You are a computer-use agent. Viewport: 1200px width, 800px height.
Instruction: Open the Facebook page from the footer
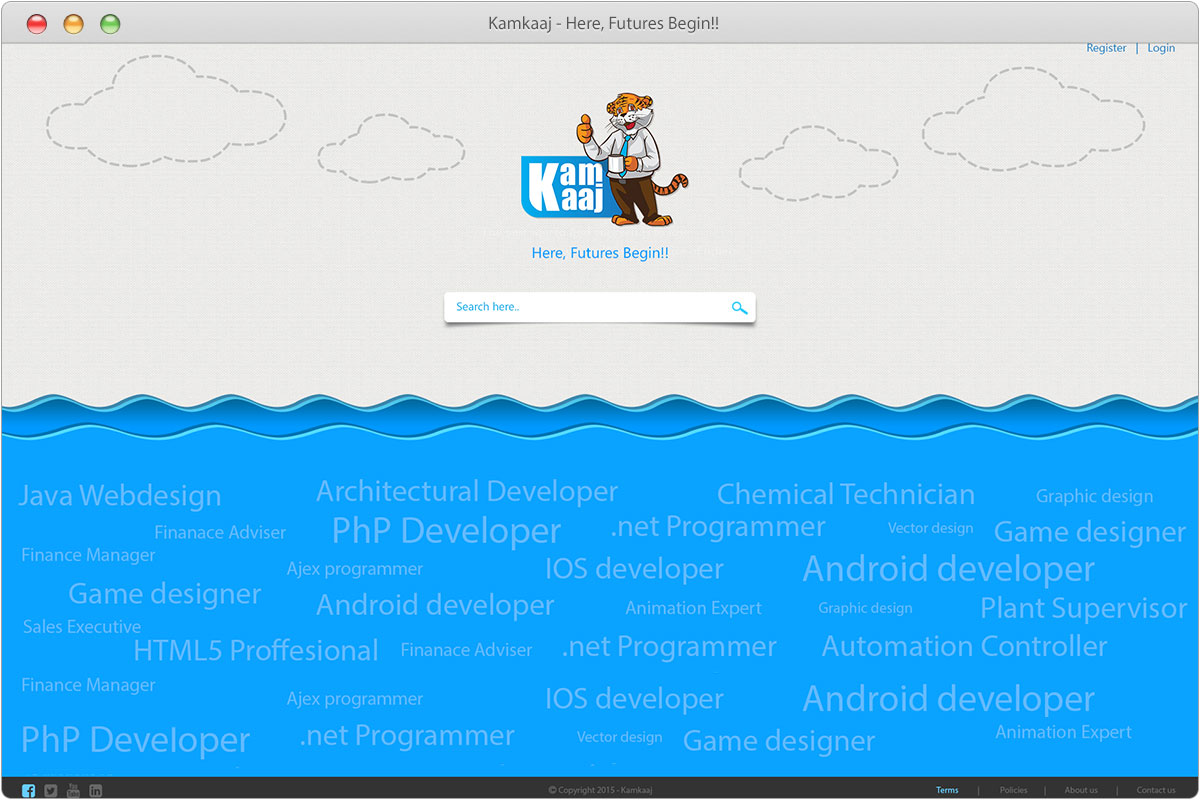(x=28, y=791)
